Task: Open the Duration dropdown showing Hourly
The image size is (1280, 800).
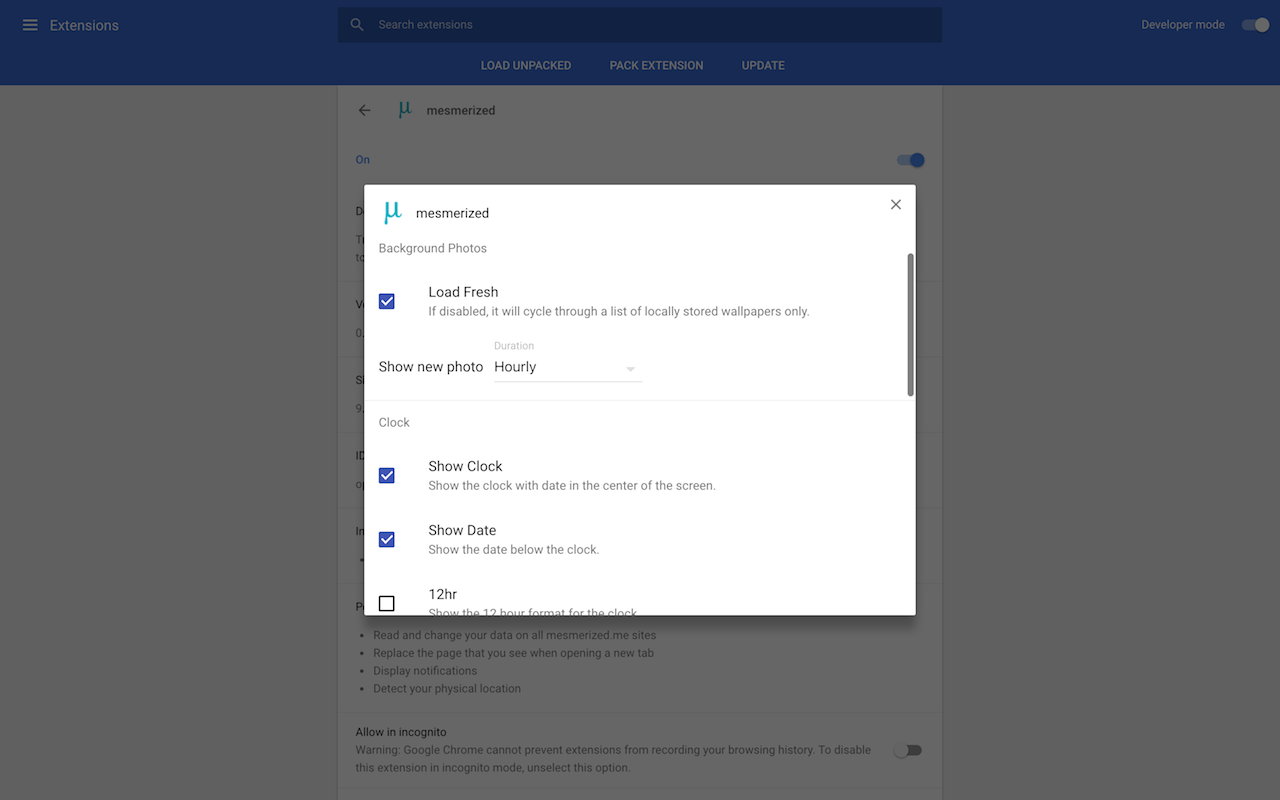Action: coord(568,367)
